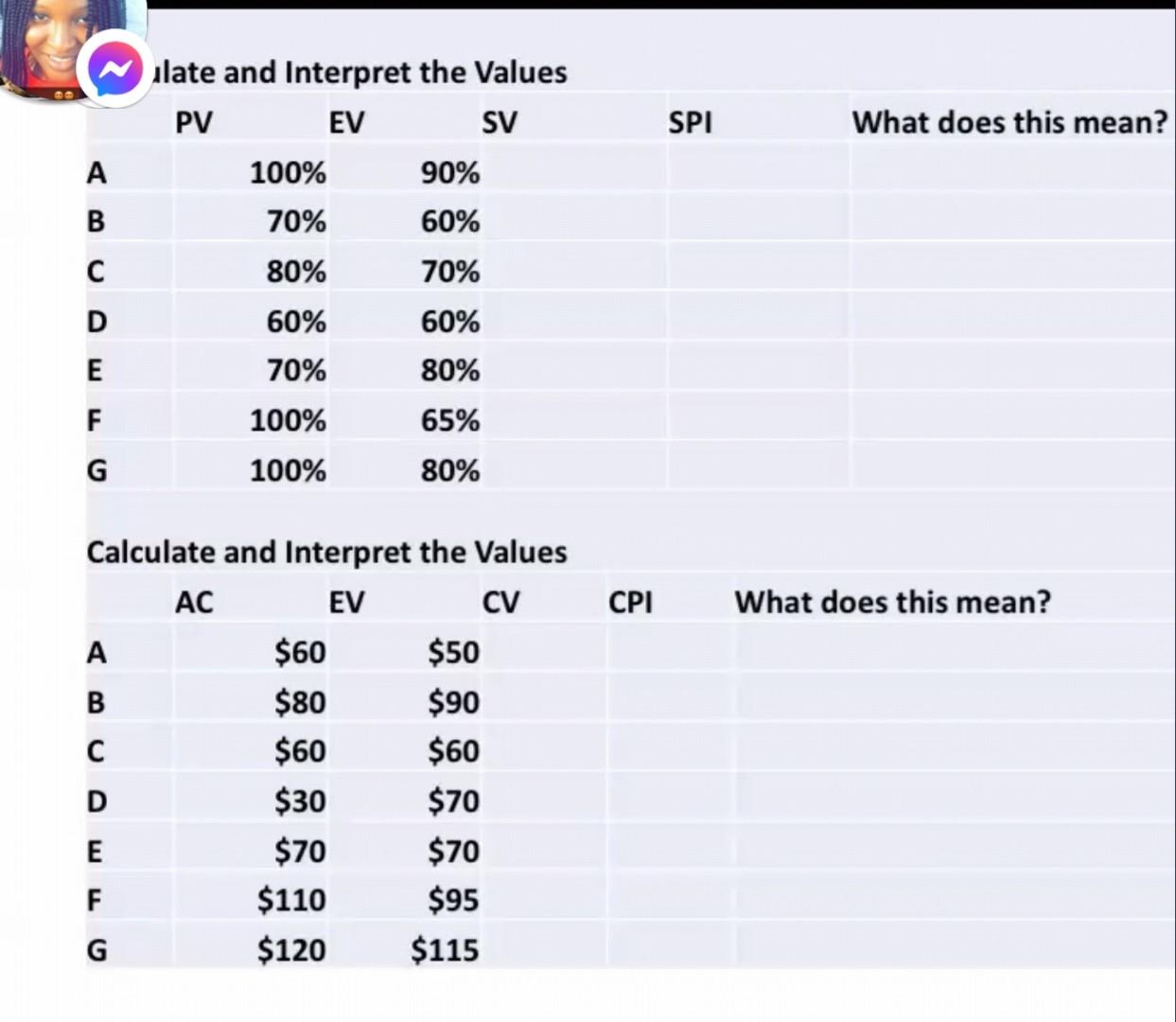
Task: Click the AC header in the bottom table
Action: (194, 602)
